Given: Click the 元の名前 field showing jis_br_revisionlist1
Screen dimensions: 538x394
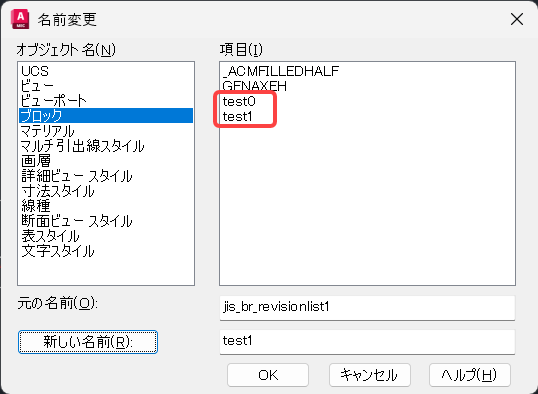Looking at the screenshot, I should pos(367,308).
